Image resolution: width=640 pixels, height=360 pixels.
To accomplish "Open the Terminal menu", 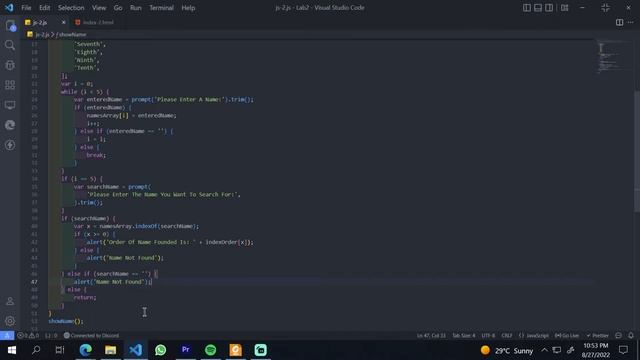I will (x=161, y=8).
